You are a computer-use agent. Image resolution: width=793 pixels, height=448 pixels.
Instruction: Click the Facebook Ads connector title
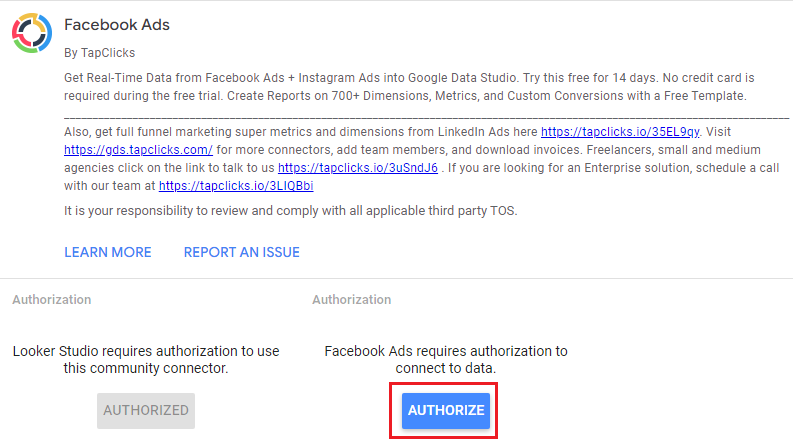click(x=117, y=25)
